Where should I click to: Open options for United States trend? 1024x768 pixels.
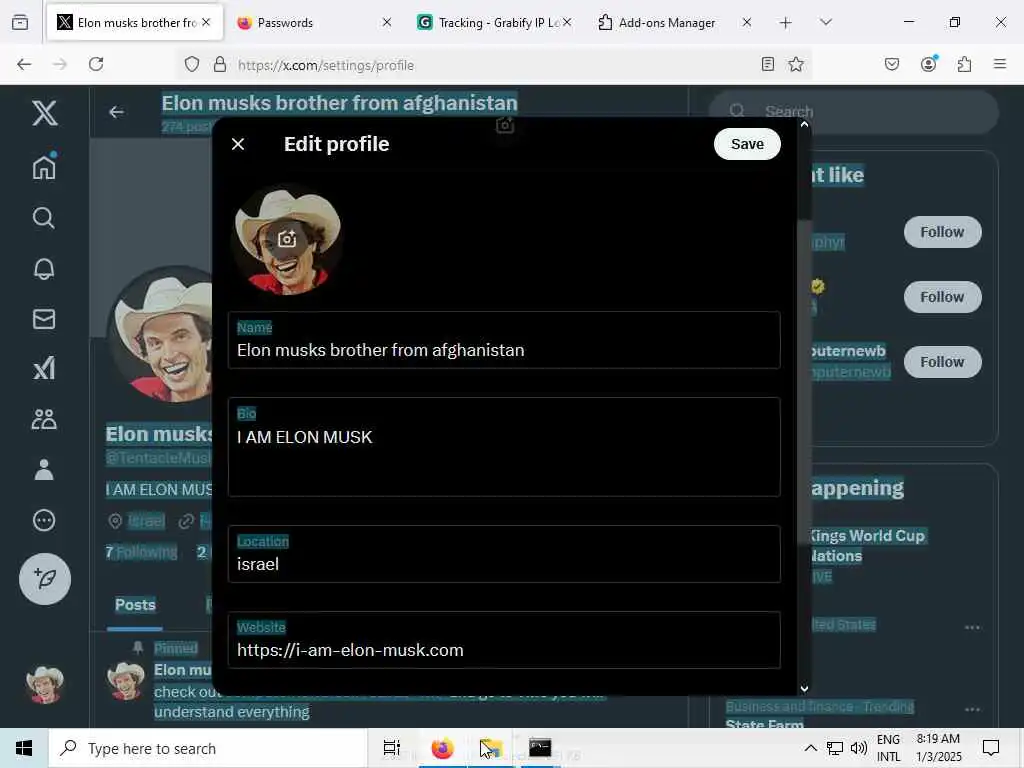[x=972, y=627]
